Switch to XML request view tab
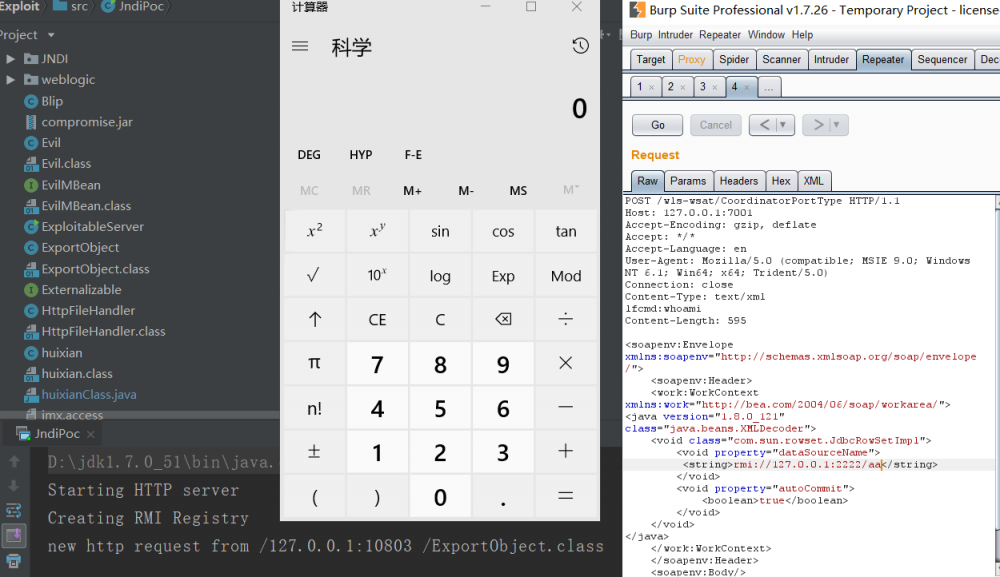1000x577 pixels. pos(813,181)
